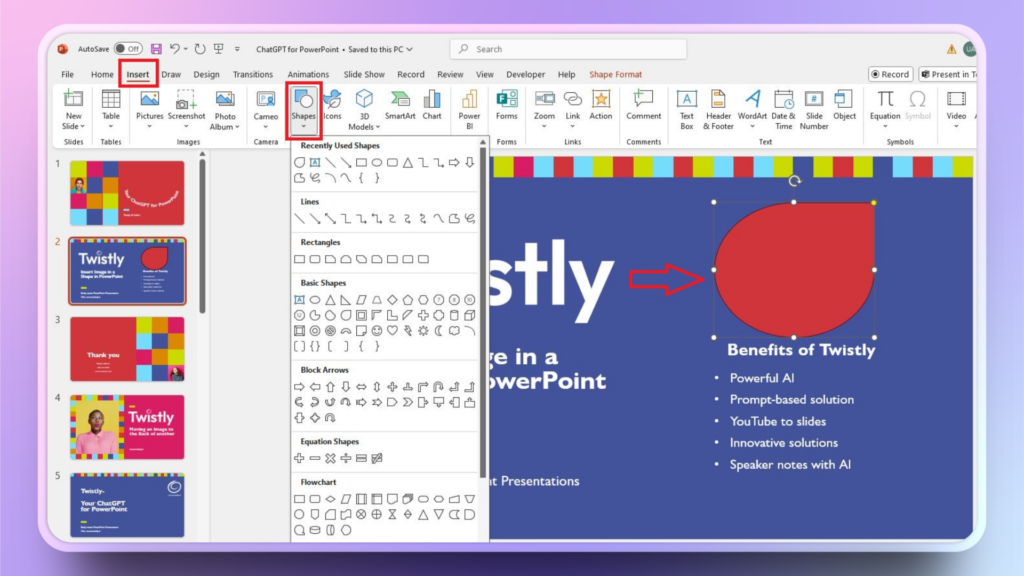
Task: Click the Record button at top right
Action: pyautogui.click(x=890, y=74)
